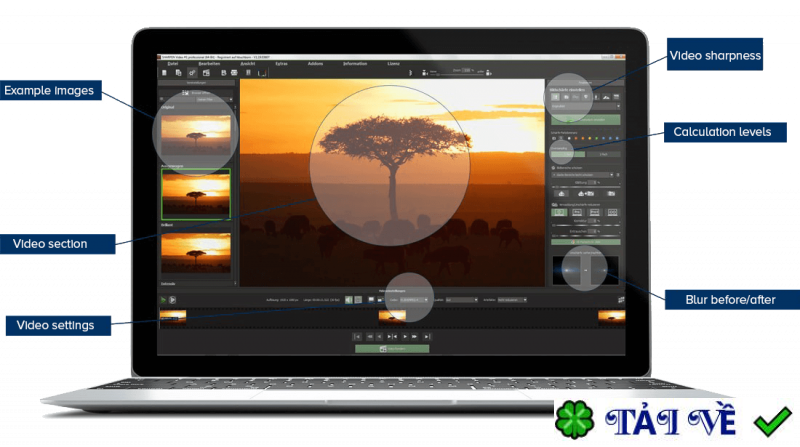Select the first timeline frame thumbnail
800x447 pixels.
pos(173,317)
